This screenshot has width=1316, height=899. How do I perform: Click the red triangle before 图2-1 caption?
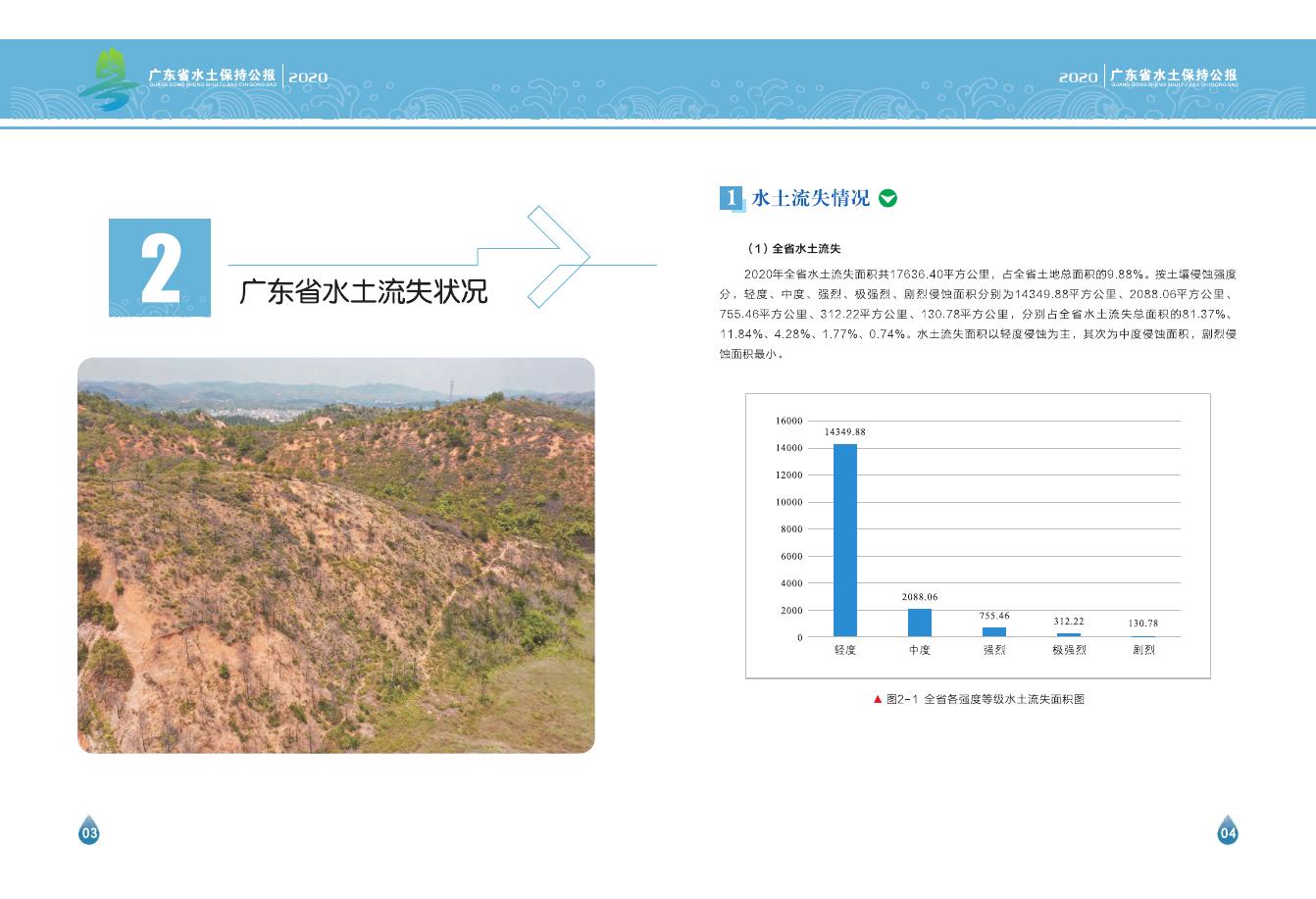coord(877,699)
